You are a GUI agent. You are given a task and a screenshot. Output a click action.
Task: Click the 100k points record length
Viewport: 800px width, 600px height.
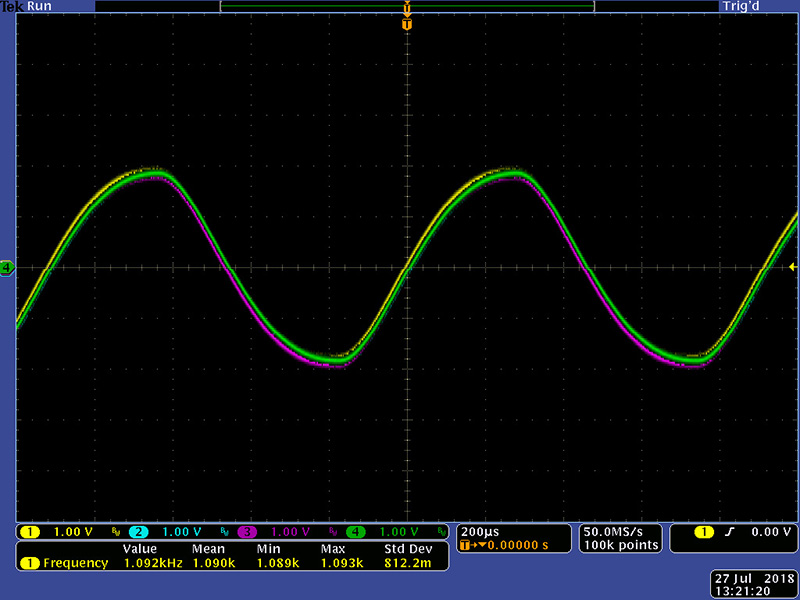point(622,545)
